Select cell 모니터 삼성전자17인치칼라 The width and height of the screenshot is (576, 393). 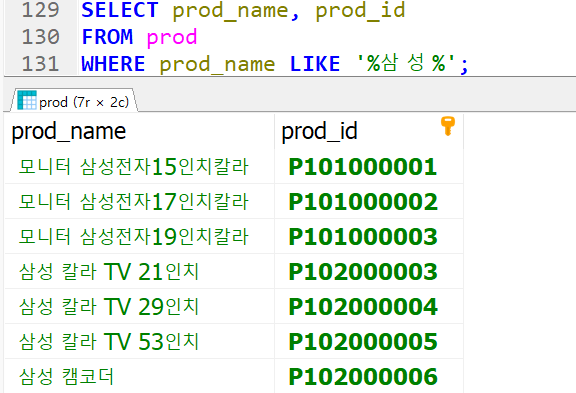pos(140,201)
